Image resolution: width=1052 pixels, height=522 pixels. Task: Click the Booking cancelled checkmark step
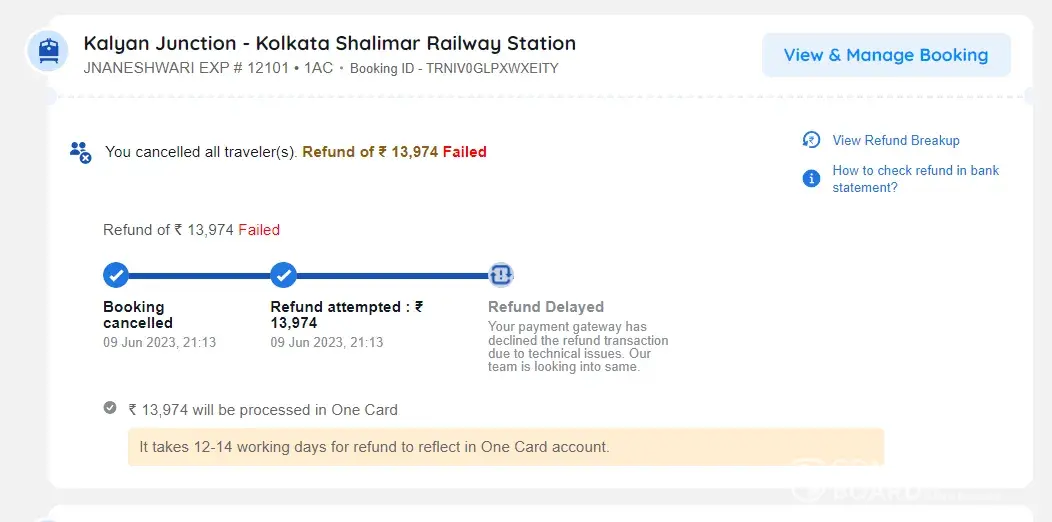pyautogui.click(x=116, y=275)
